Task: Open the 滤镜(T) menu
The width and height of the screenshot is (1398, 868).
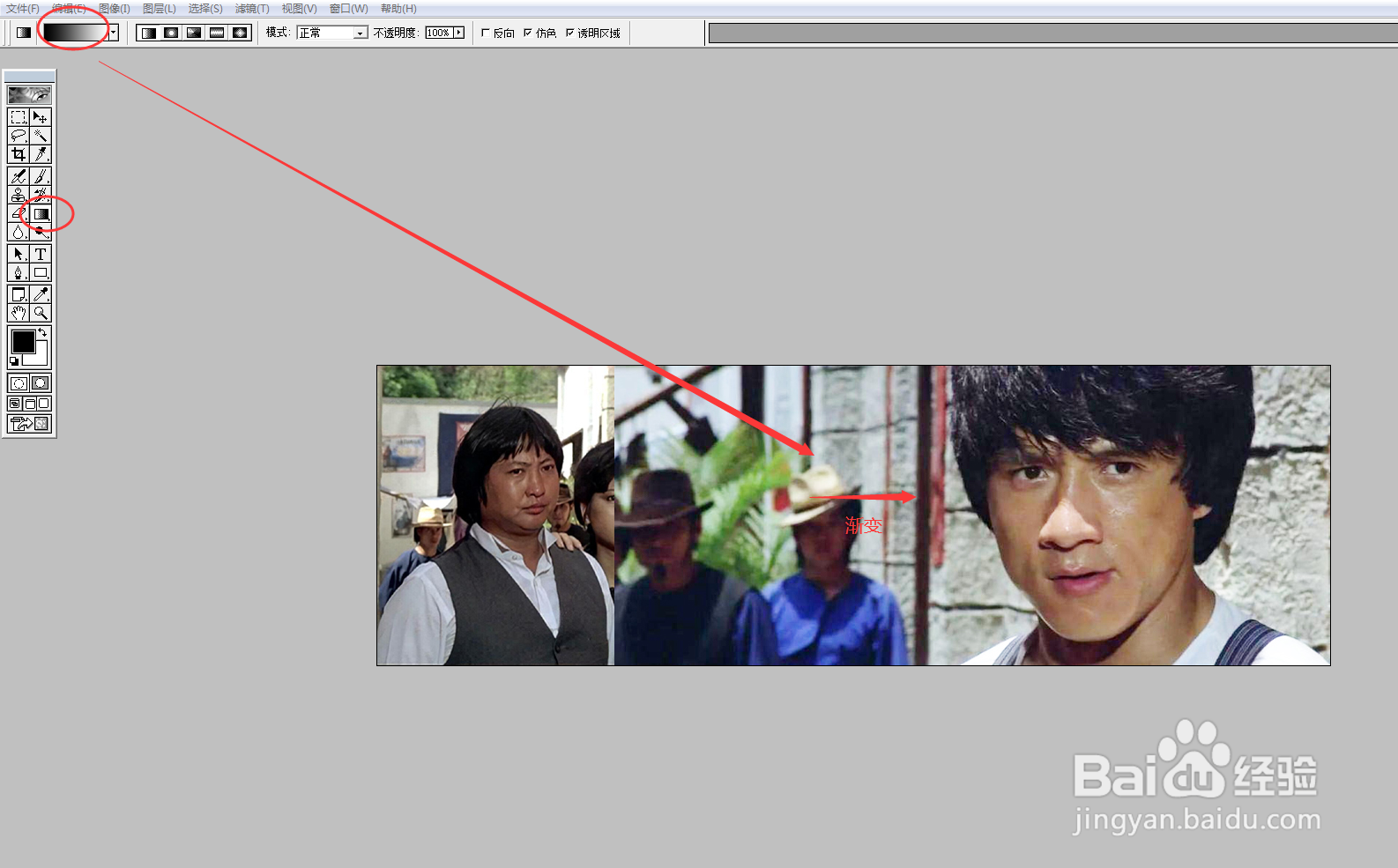Action: pos(252,9)
